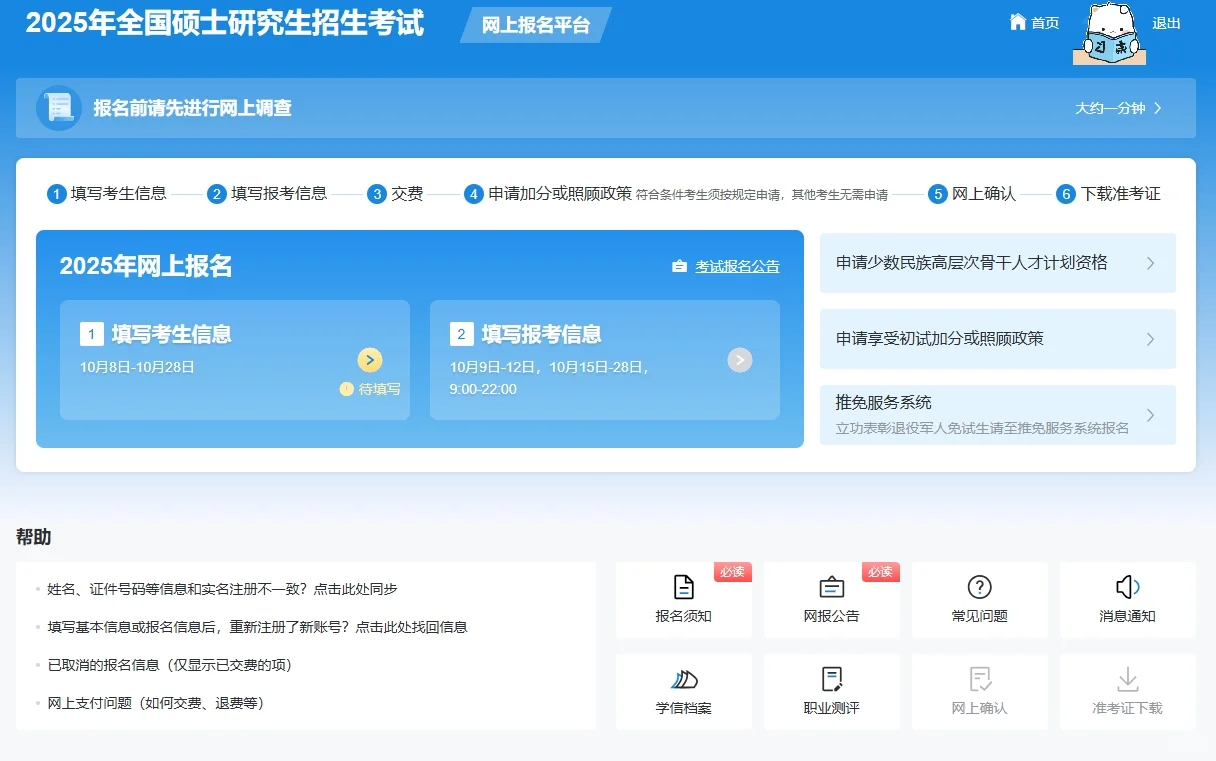Viewport: 1216px width, 761px height.
Task: Access the 学信档案 archive
Action: tap(684, 692)
